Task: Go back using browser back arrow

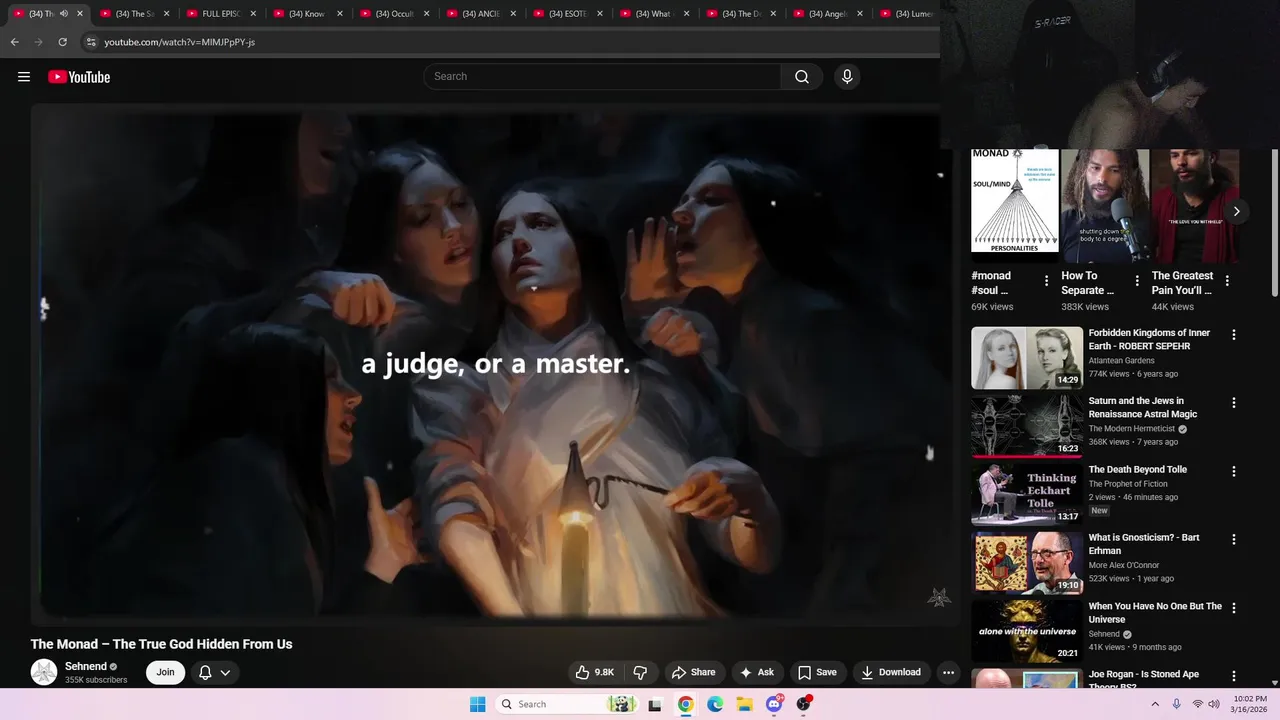Action: 14,42
